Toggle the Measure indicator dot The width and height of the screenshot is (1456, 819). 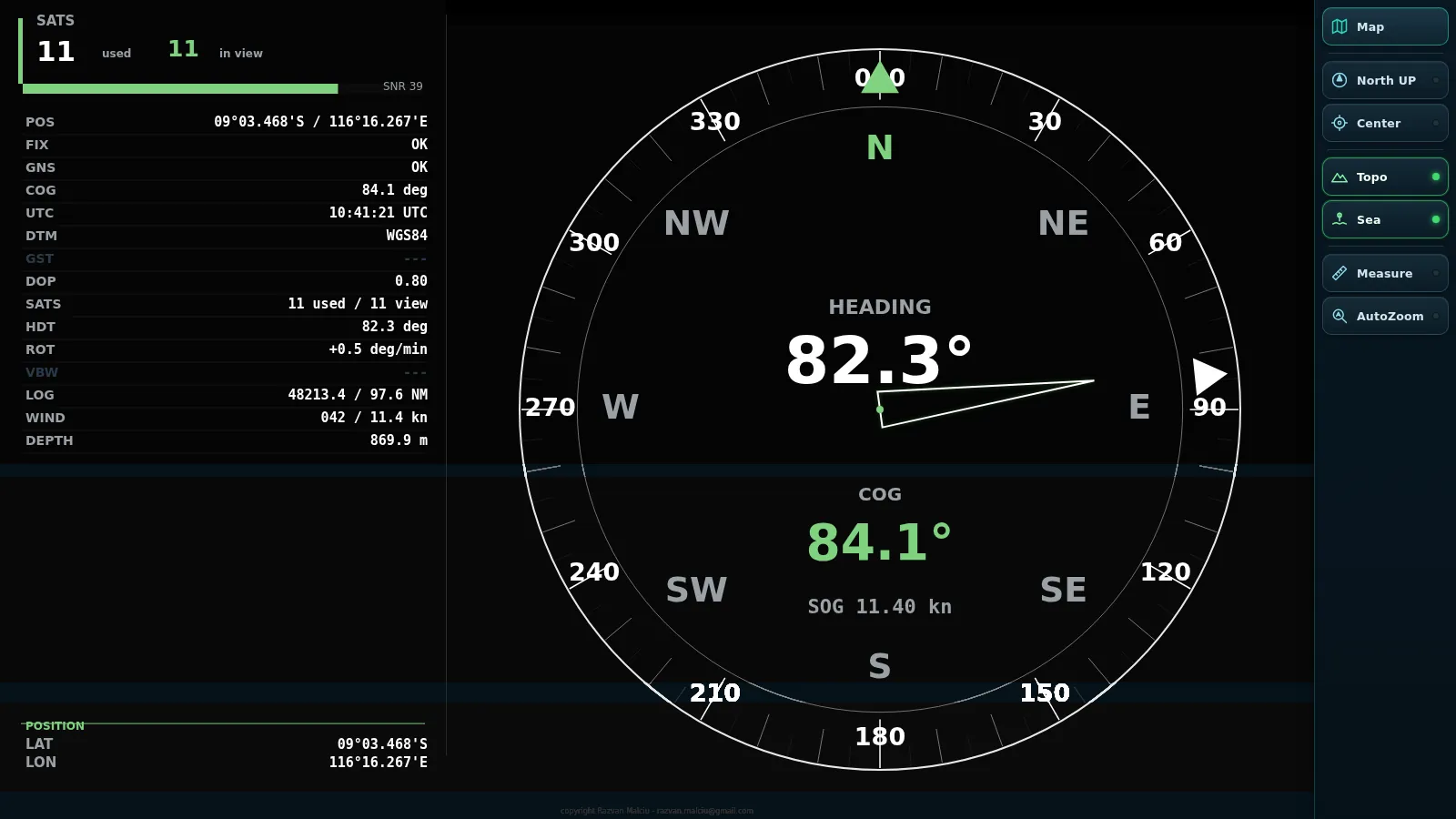click(1436, 273)
